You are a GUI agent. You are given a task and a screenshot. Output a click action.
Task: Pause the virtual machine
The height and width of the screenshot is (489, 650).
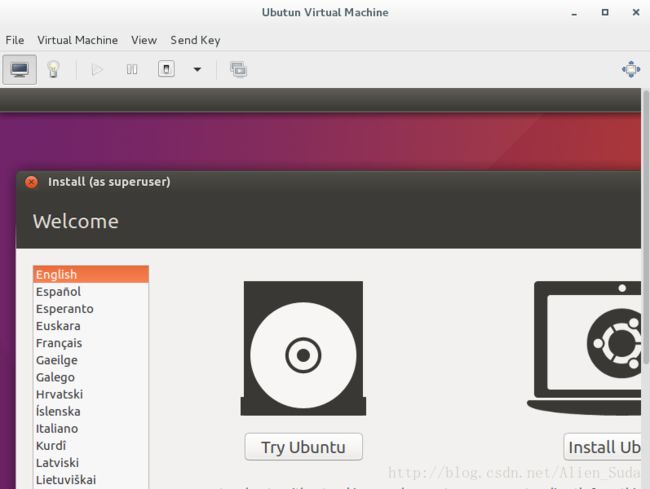132,70
